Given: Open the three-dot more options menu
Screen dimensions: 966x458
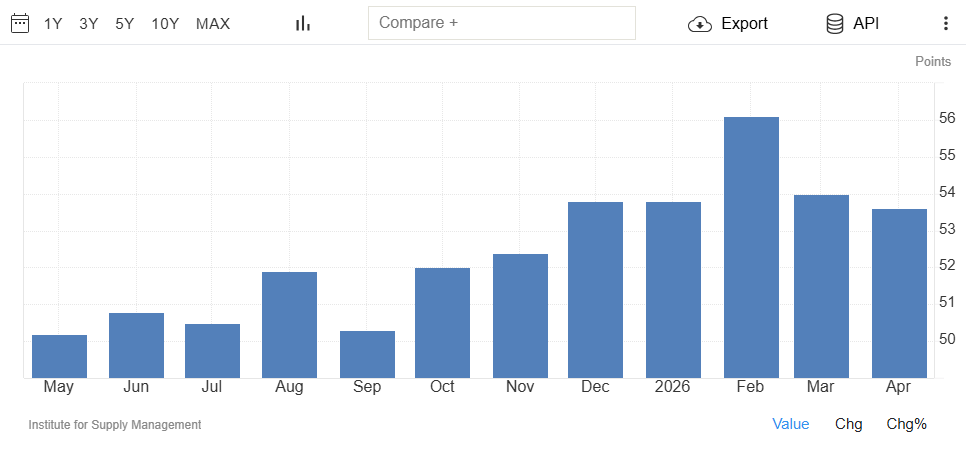Looking at the screenshot, I should 946,23.
